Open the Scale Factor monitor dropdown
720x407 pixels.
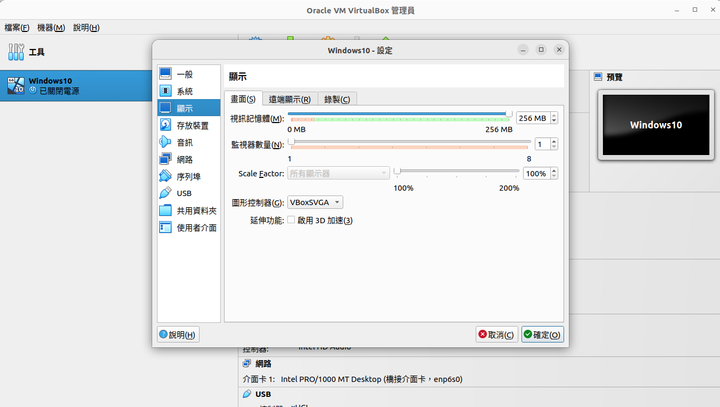click(338, 173)
